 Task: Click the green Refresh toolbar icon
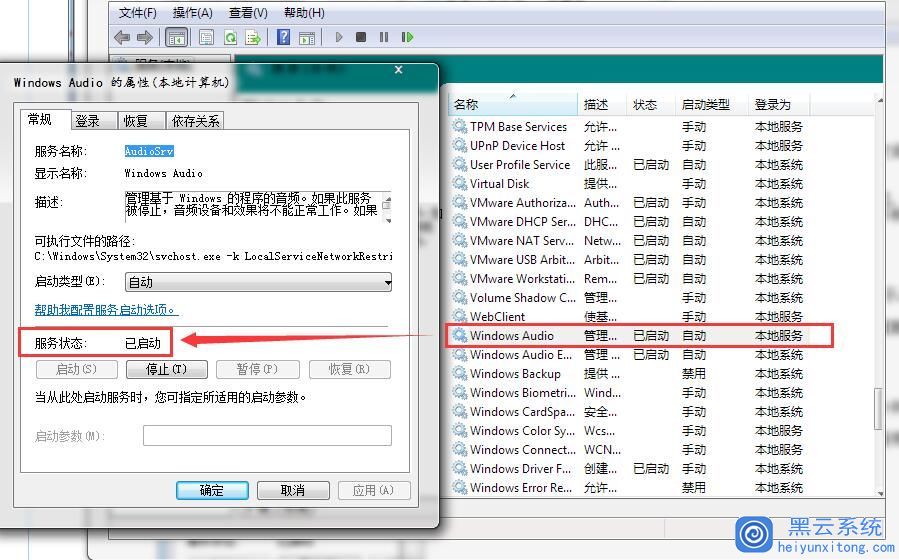pos(230,38)
